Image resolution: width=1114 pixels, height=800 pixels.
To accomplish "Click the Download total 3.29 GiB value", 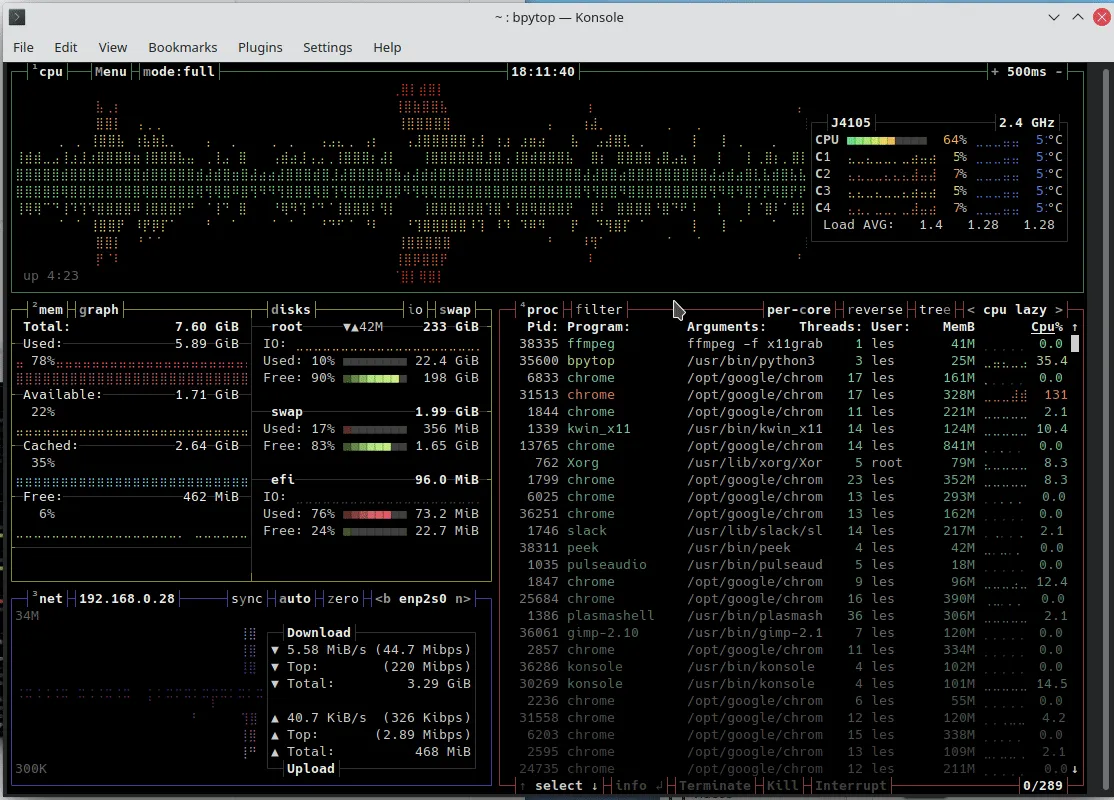I will coord(438,683).
